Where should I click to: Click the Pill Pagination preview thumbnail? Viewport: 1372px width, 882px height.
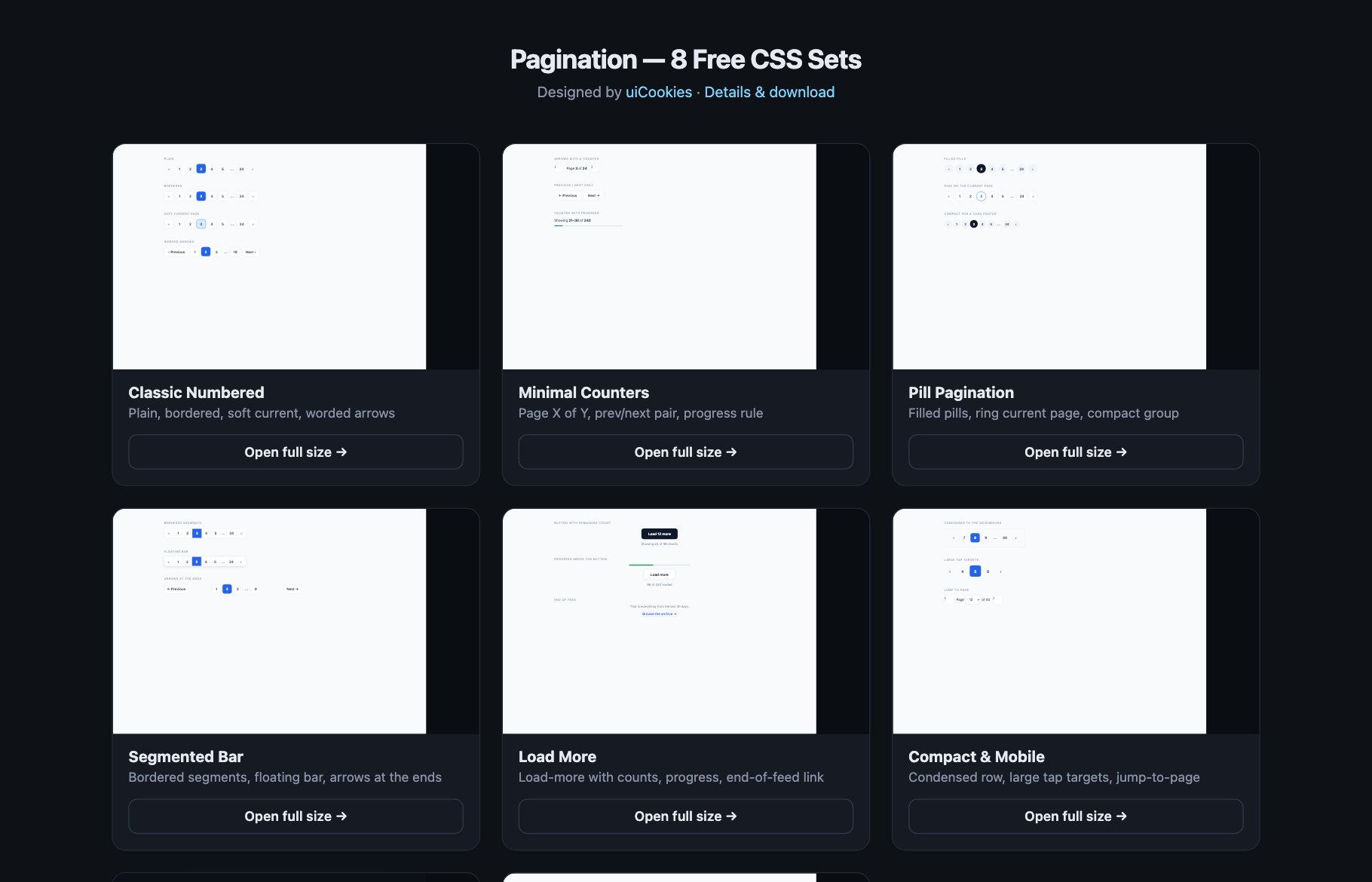point(1076,256)
